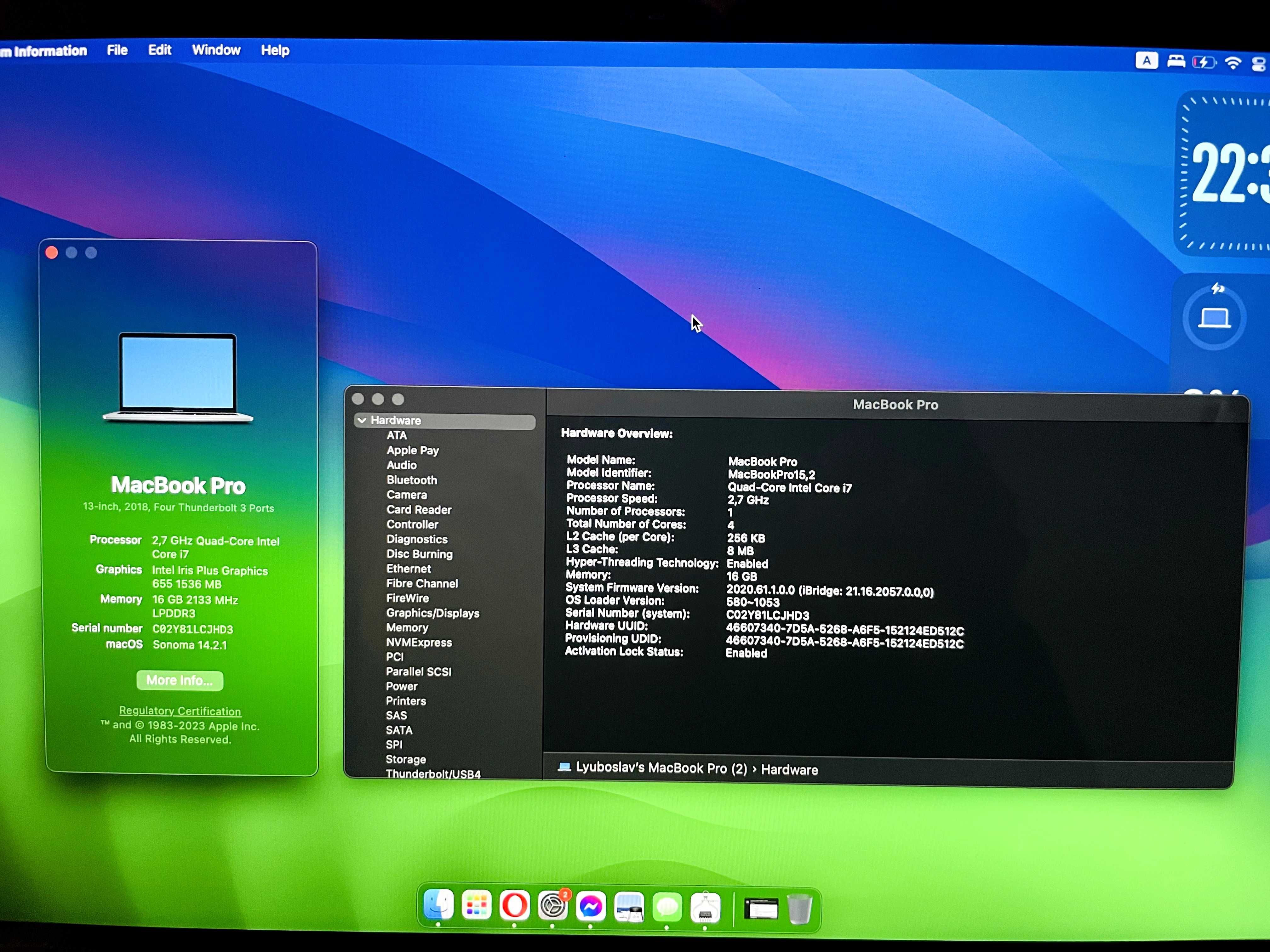Viewport: 1270px width, 952px height.
Task: Click the battery charging status icon
Action: (1204, 62)
